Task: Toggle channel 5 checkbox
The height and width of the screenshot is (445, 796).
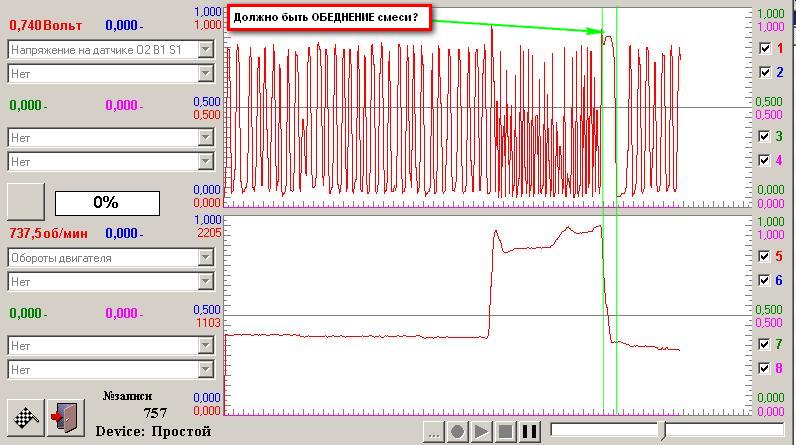Action: 765,256
